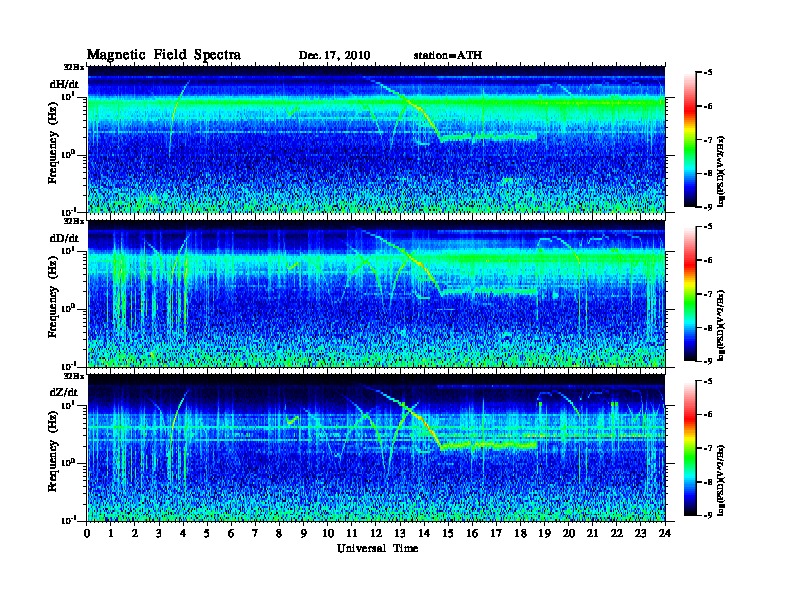Viewport: 792px width, 612px height.
Task: Click the 10⁰ frequency tick of dD/dt panel
Action: coord(69,309)
